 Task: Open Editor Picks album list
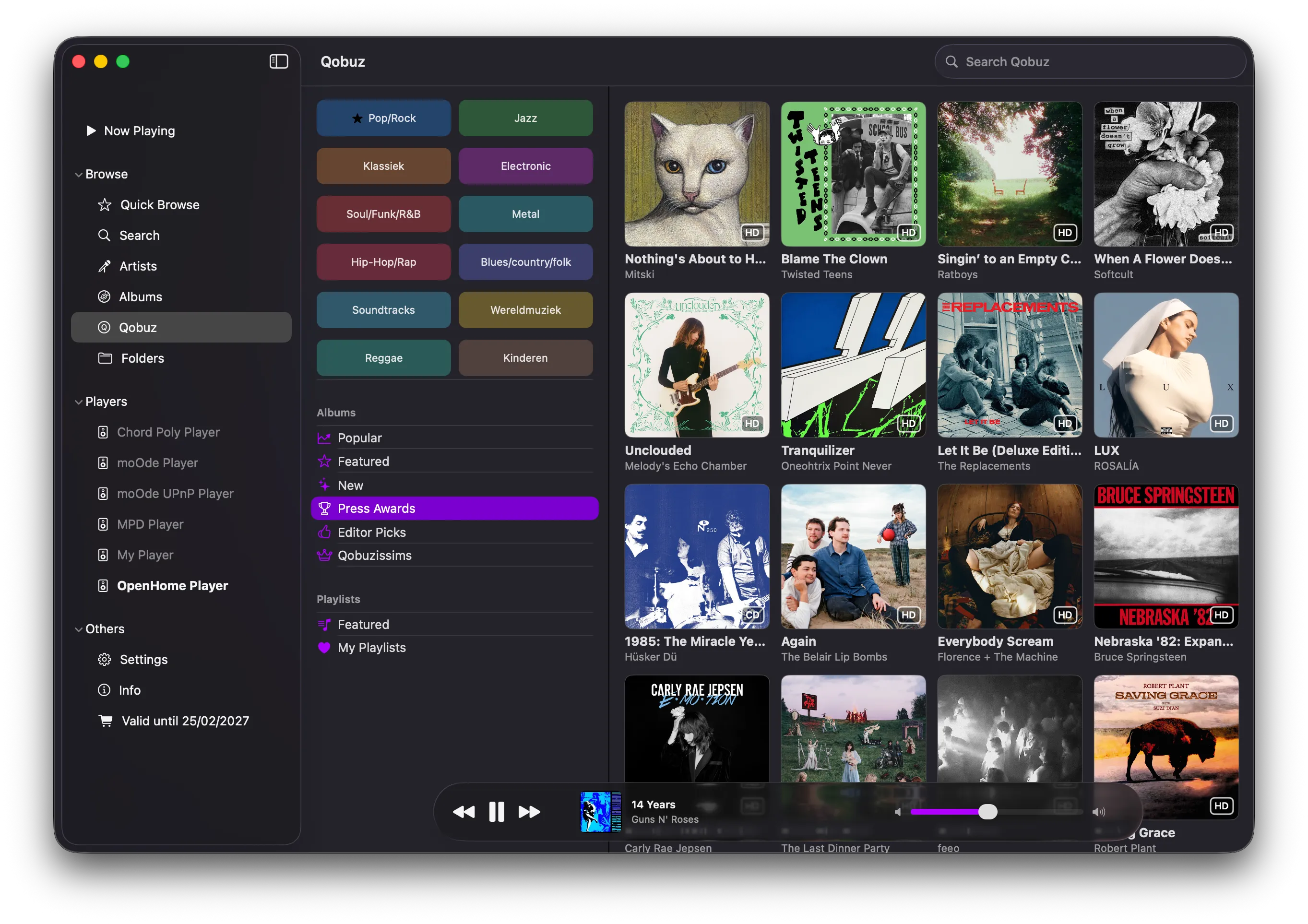[371, 532]
